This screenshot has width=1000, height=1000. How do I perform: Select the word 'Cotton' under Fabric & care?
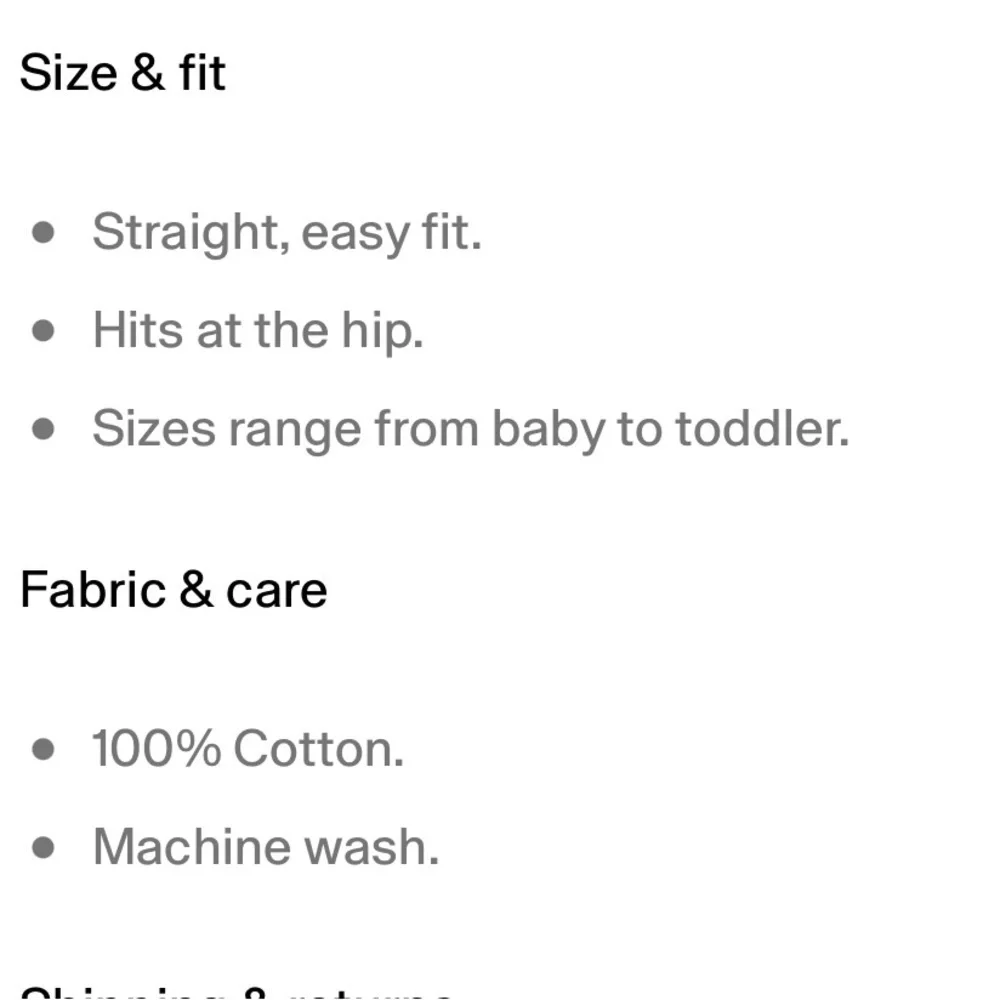312,749
